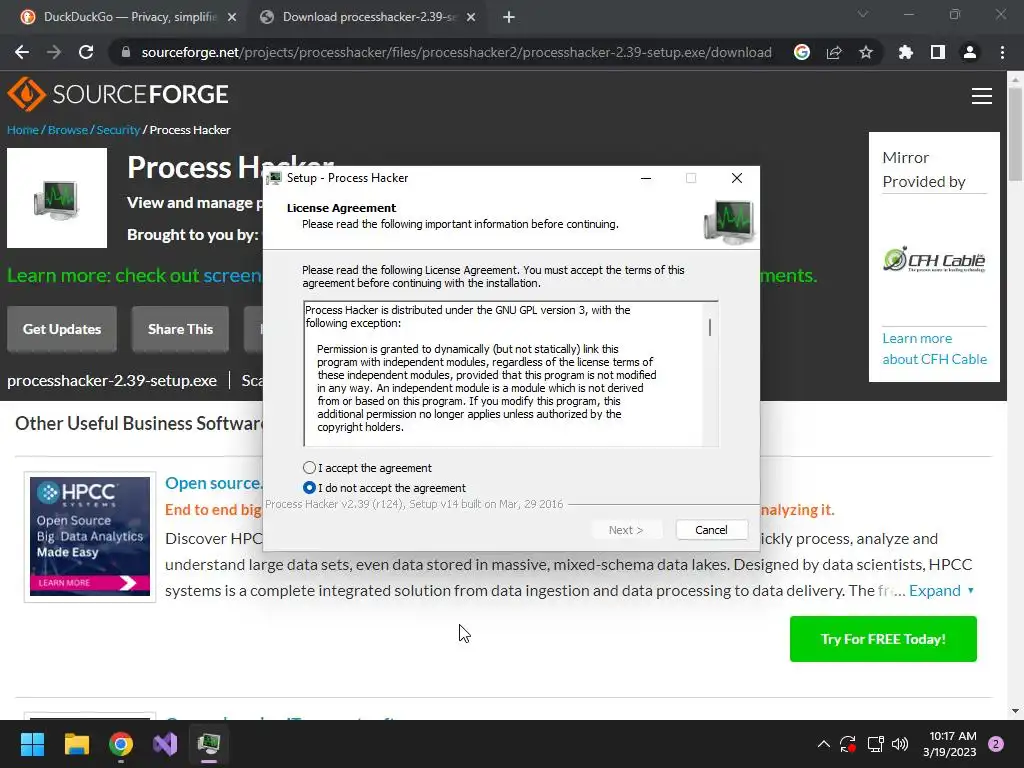The width and height of the screenshot is (1024, 768).
Task: Open the Windows Start menu
Action: coord(32,744)
